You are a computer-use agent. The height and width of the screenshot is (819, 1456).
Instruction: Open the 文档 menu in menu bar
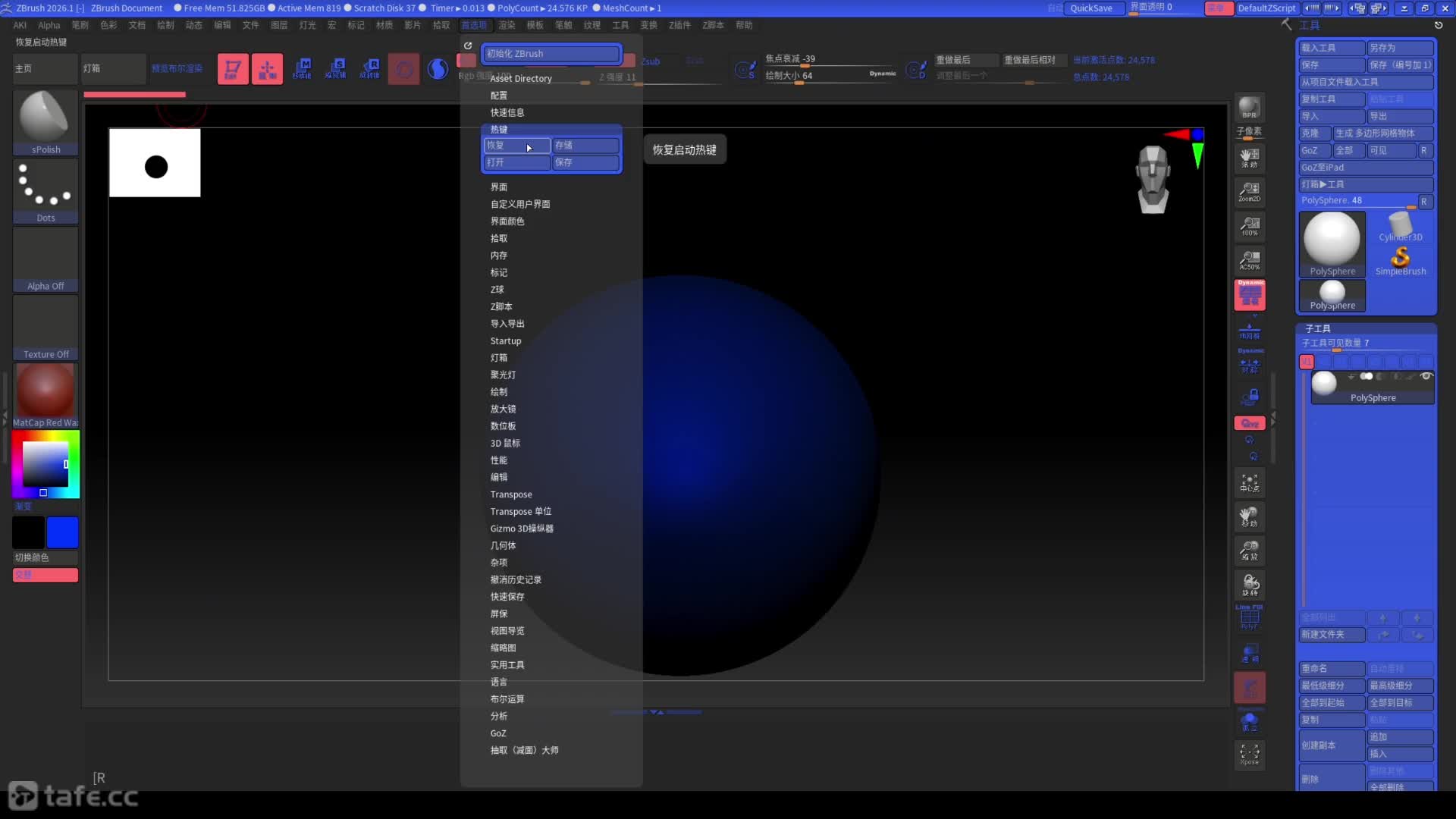pos(137,25)
